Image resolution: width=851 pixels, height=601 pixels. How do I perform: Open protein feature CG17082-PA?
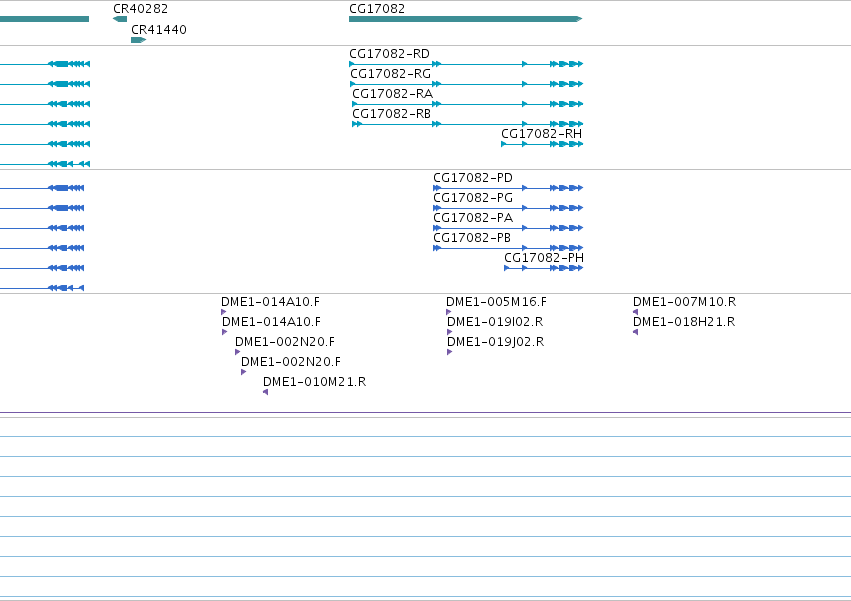click(508, 229)
